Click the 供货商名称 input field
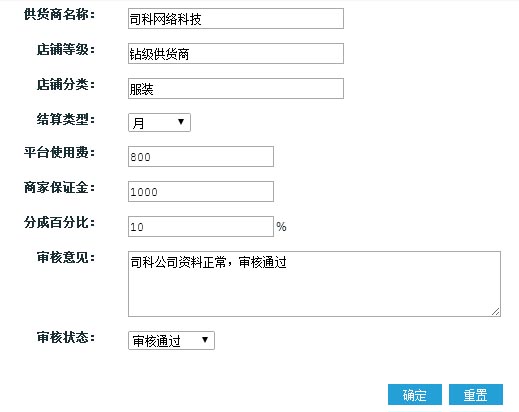 coord(236,19)
